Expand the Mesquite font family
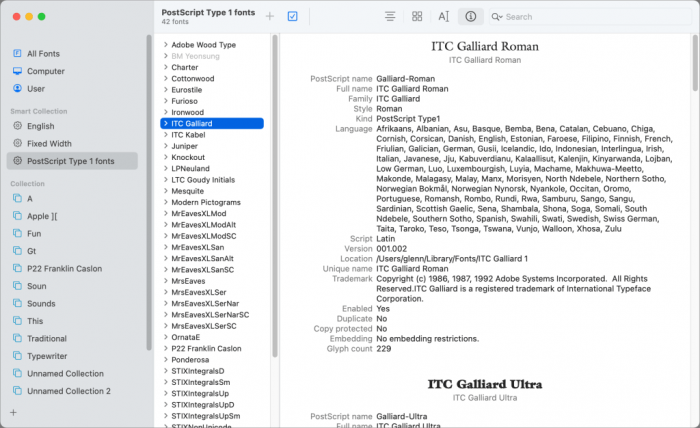 click(x=166, y=191)
